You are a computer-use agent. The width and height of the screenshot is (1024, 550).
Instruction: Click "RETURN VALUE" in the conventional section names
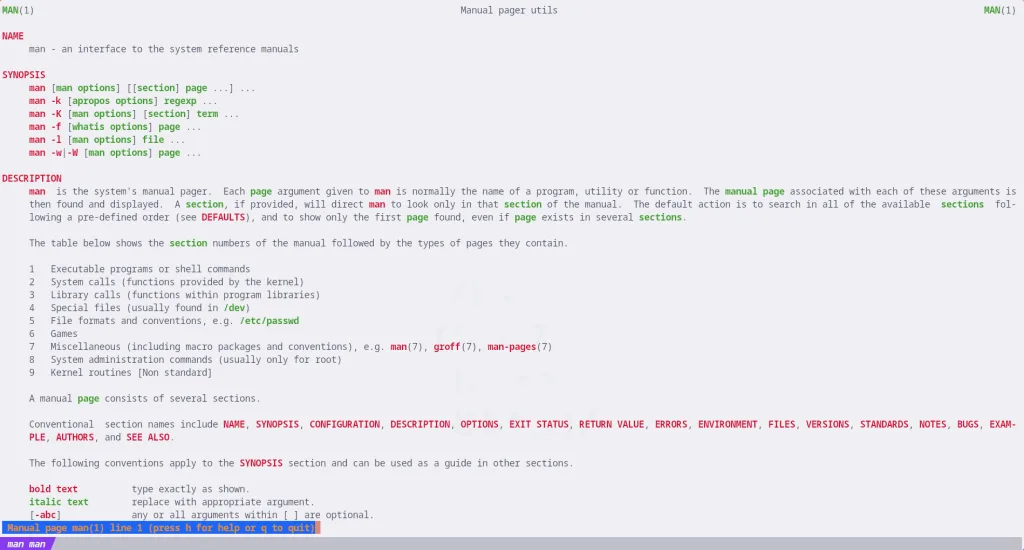coord(611,425)
